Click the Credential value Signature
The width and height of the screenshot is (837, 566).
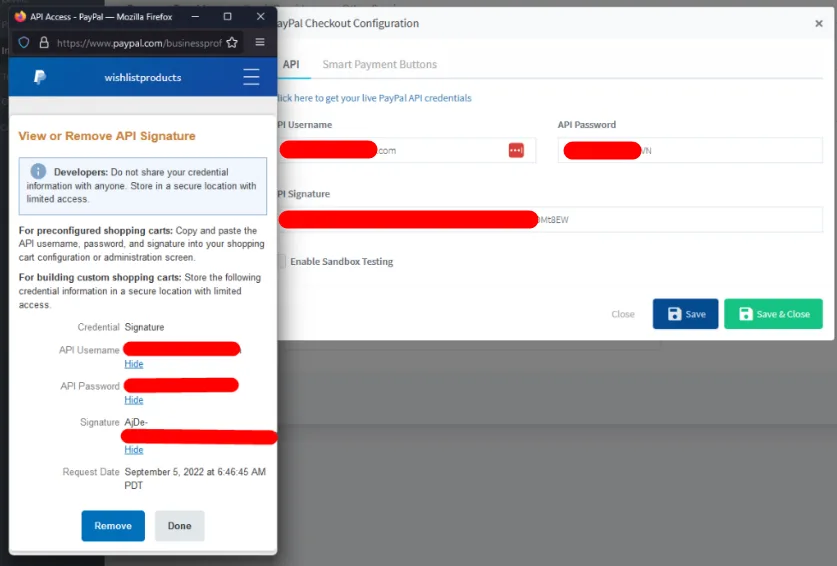coord(144,327)
